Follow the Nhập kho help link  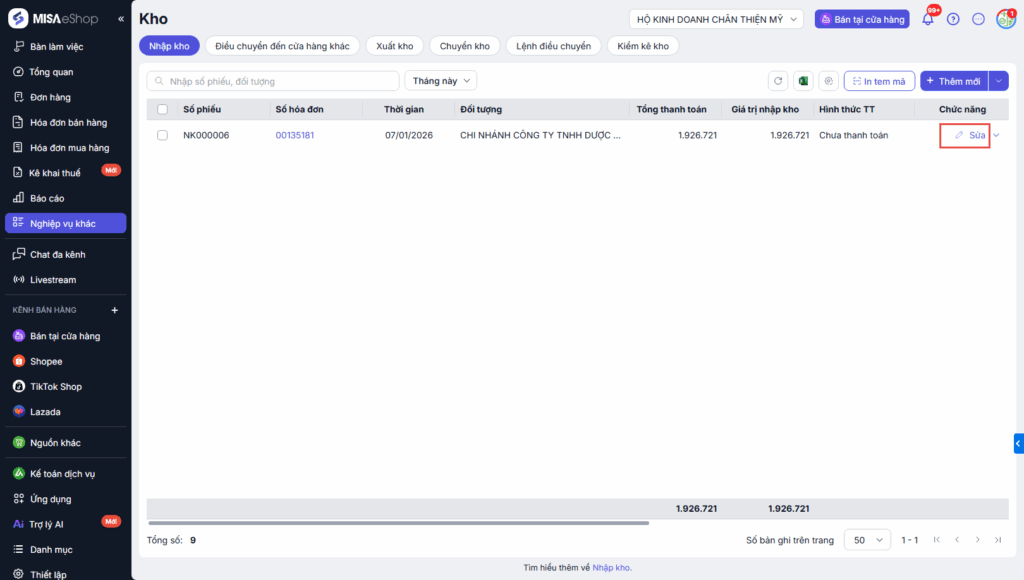click(612, 568)
